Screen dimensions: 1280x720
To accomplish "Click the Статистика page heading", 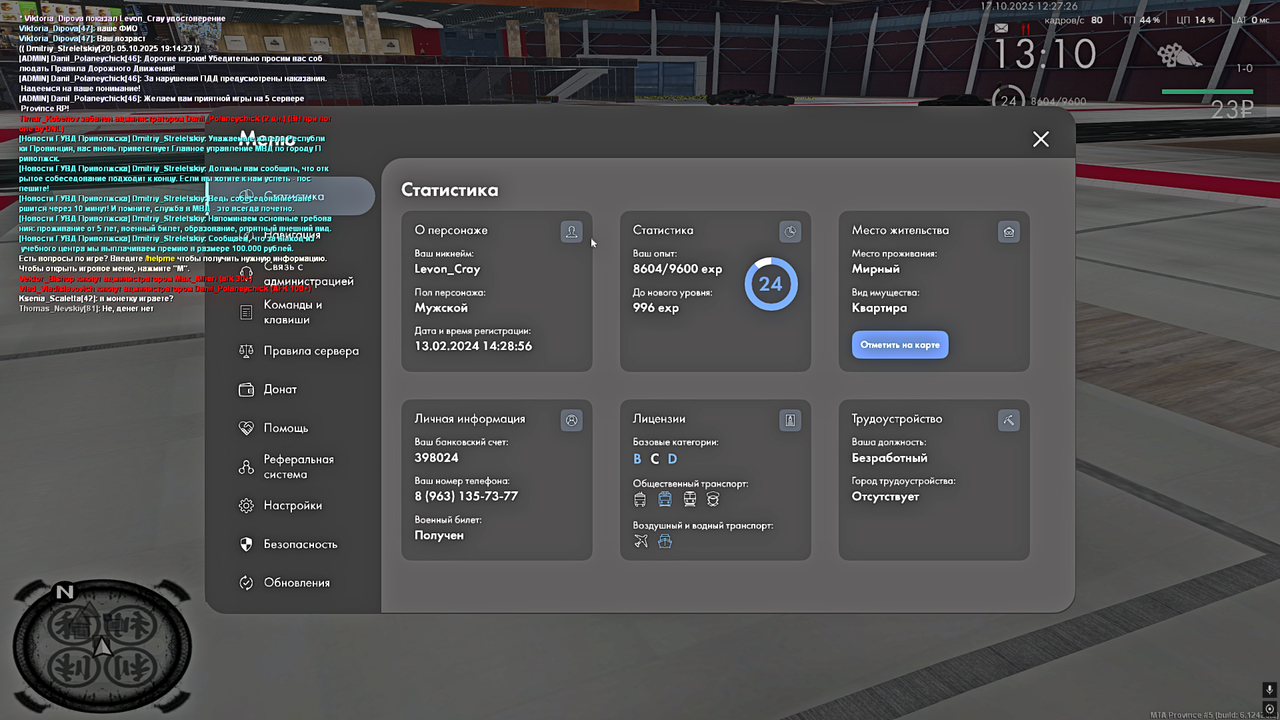I will (450, 190).
